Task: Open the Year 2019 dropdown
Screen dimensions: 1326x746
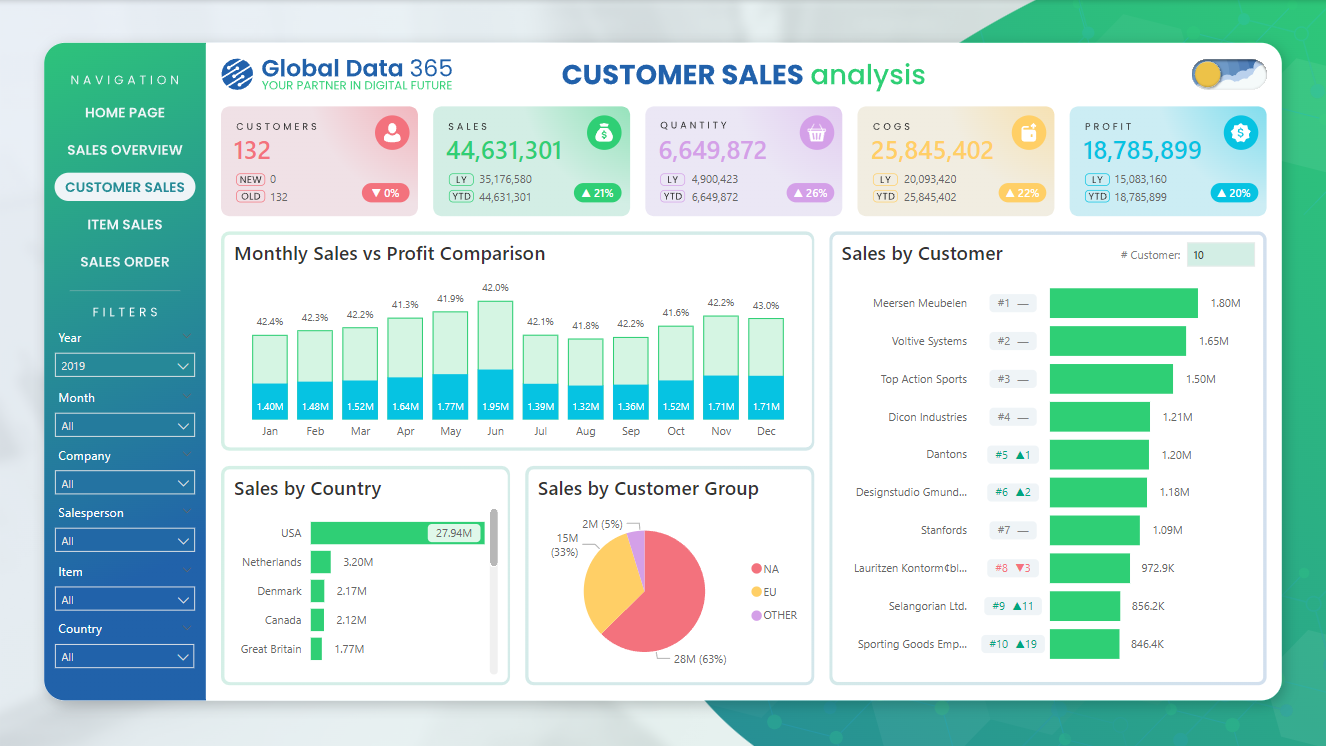Action: coord(125,366)
